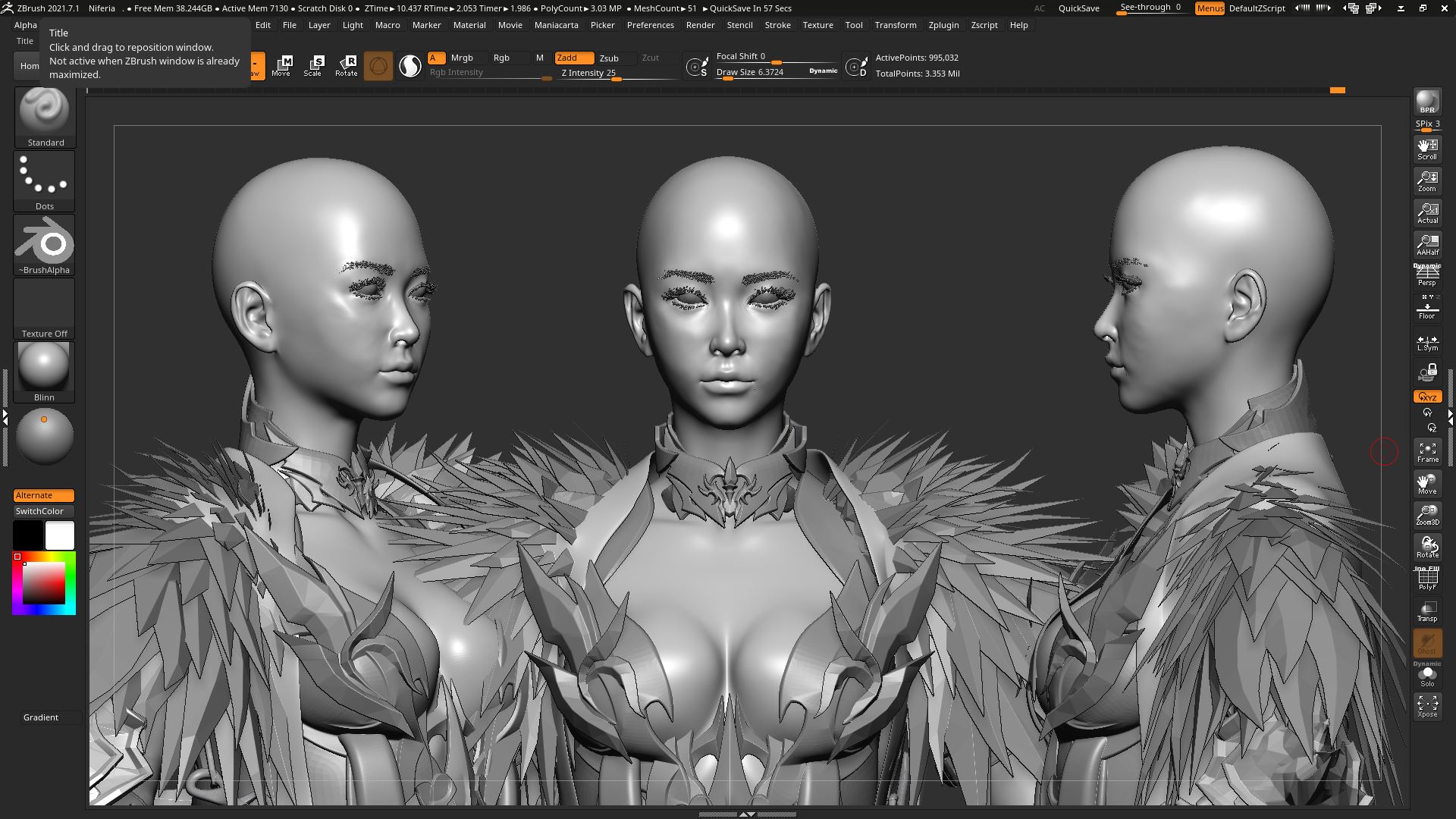
Task: Enable the Zsub mode button
Action: pos(616,58)
